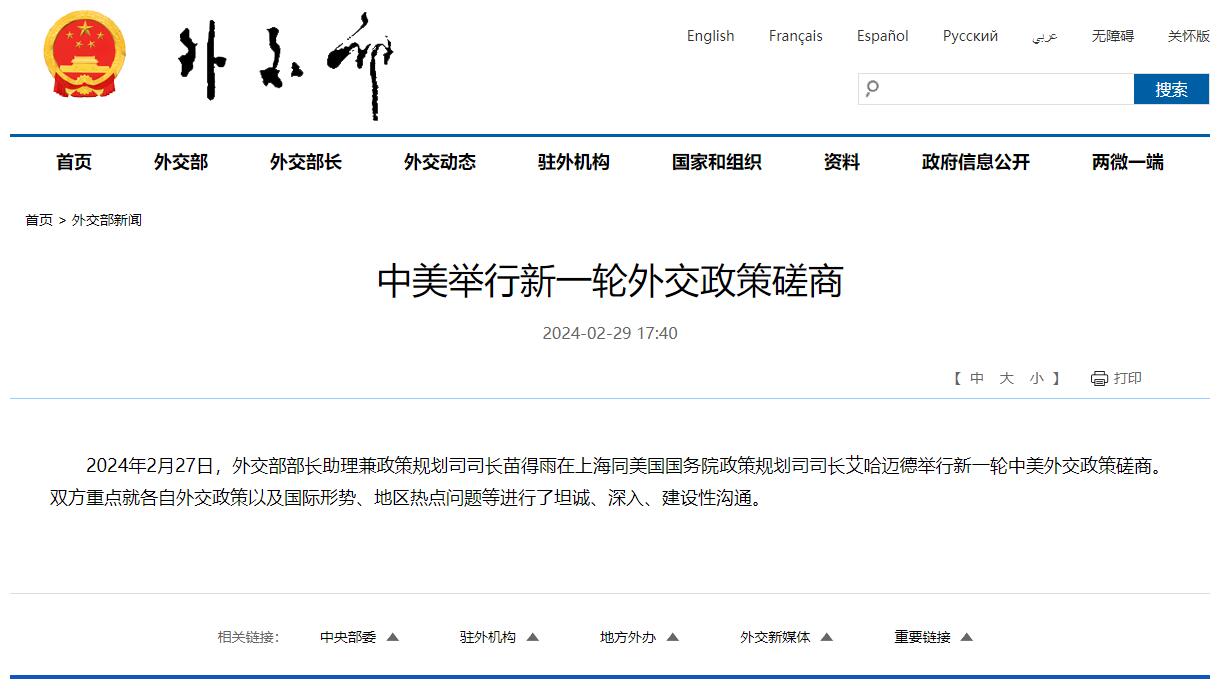Open the 外交动态 navigation menu
The width and height of the screenshot is (1221, 691).
[x=439, y=162]
